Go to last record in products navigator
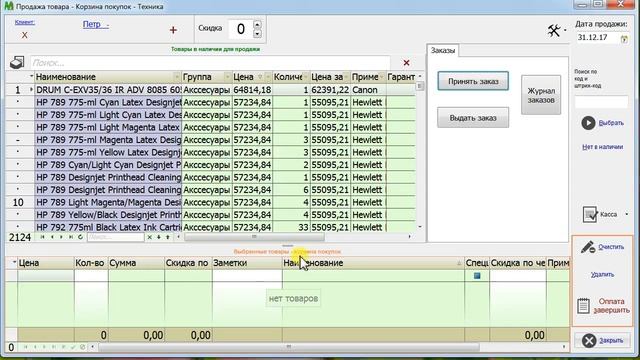The image size is (640, 360). pos(71,237)
